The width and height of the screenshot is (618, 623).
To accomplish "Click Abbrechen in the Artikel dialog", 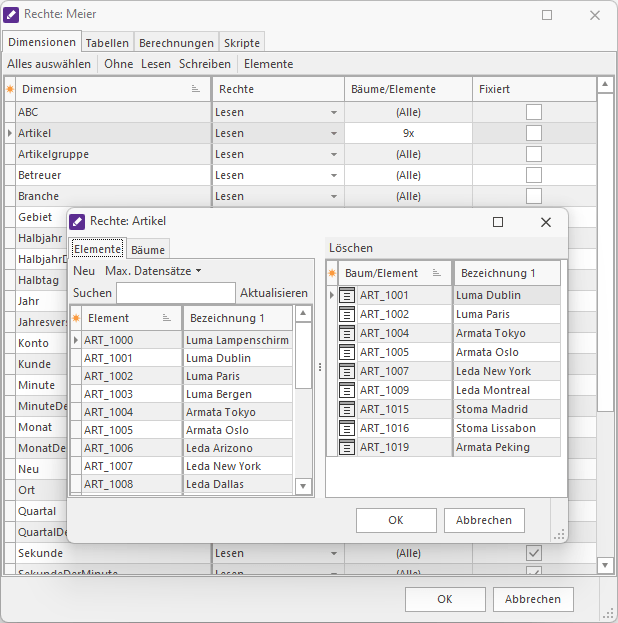I will pos(484,520).
